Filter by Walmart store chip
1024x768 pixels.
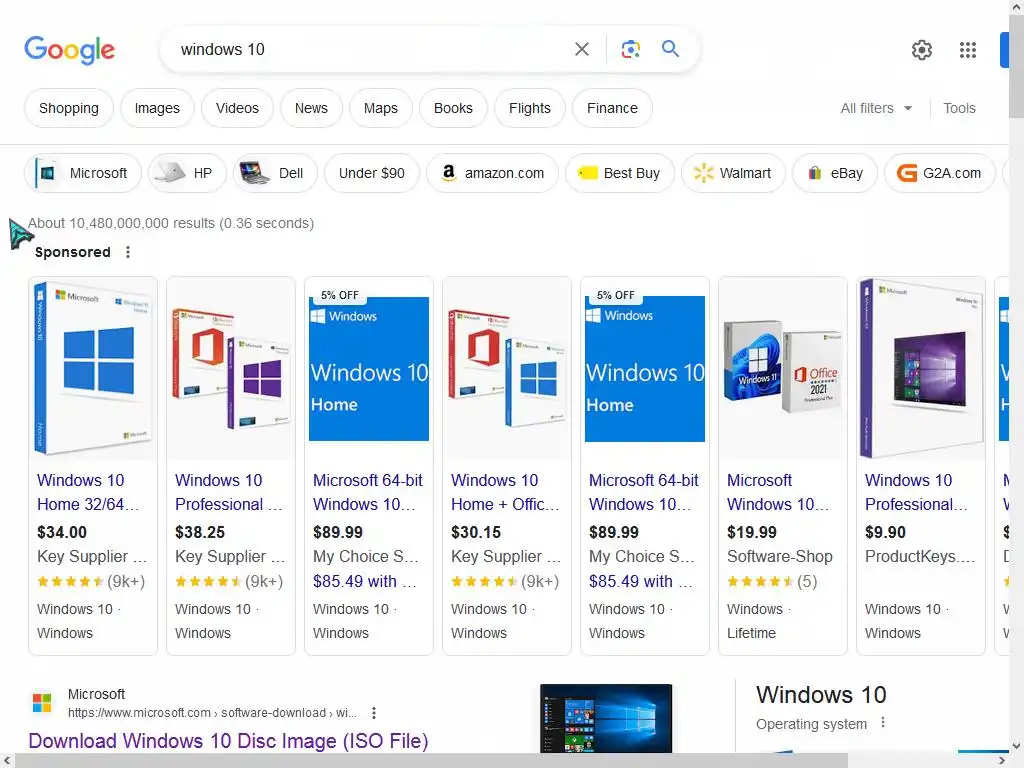[x=733, y=173]
